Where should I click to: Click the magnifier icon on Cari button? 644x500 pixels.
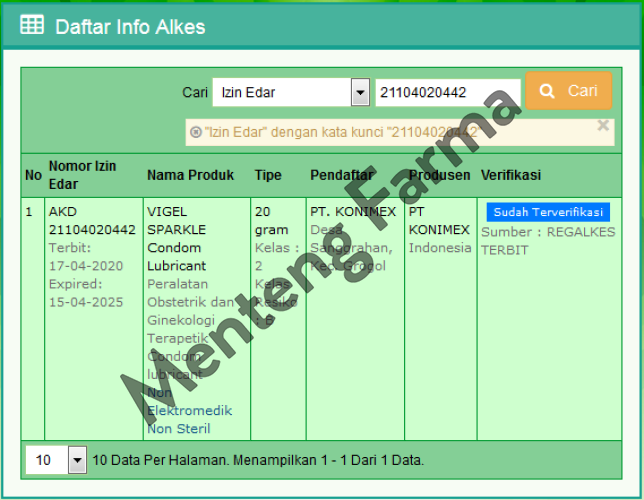[547, 91]
